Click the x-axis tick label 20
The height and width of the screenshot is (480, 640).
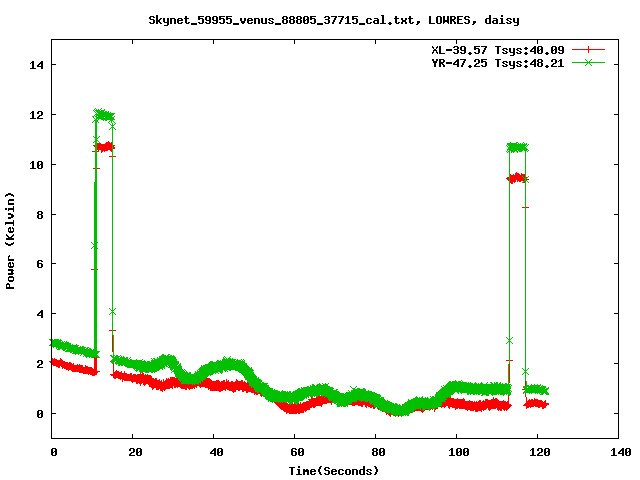(x=135, y=452)
